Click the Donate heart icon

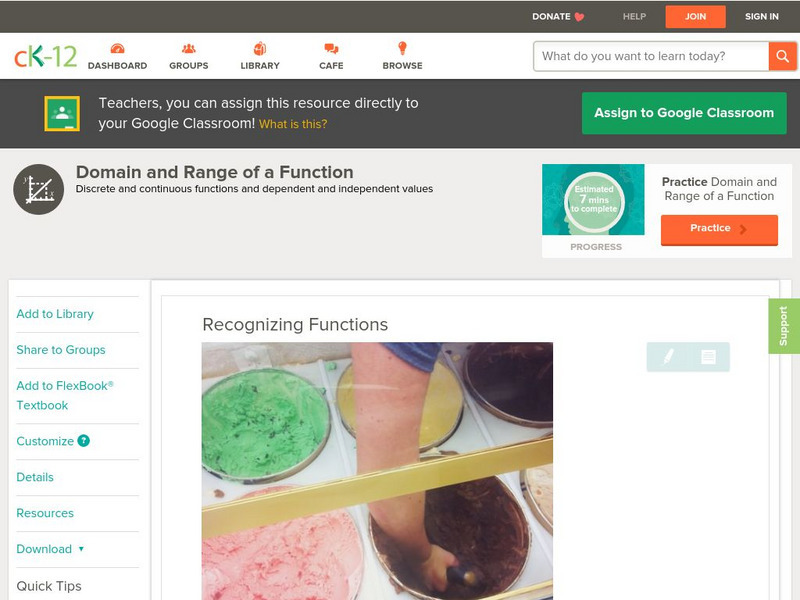(579, 17)
